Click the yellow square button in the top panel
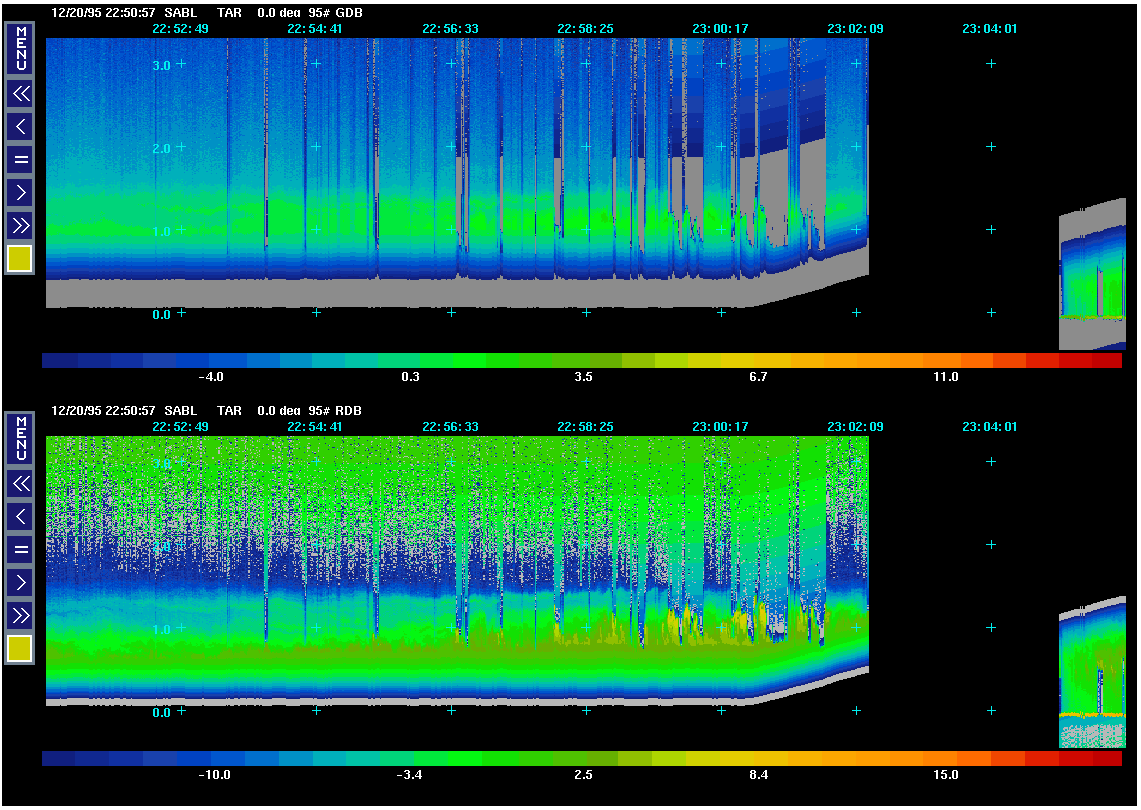 (x=20, y=259)
